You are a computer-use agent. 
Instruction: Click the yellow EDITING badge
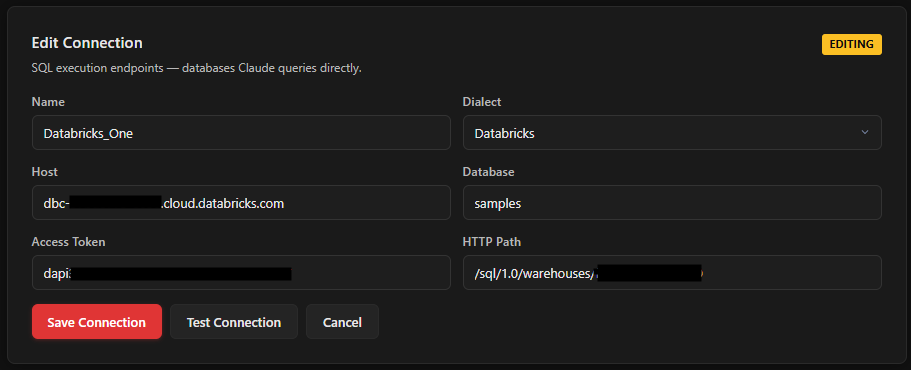click(x=852, y=44)
